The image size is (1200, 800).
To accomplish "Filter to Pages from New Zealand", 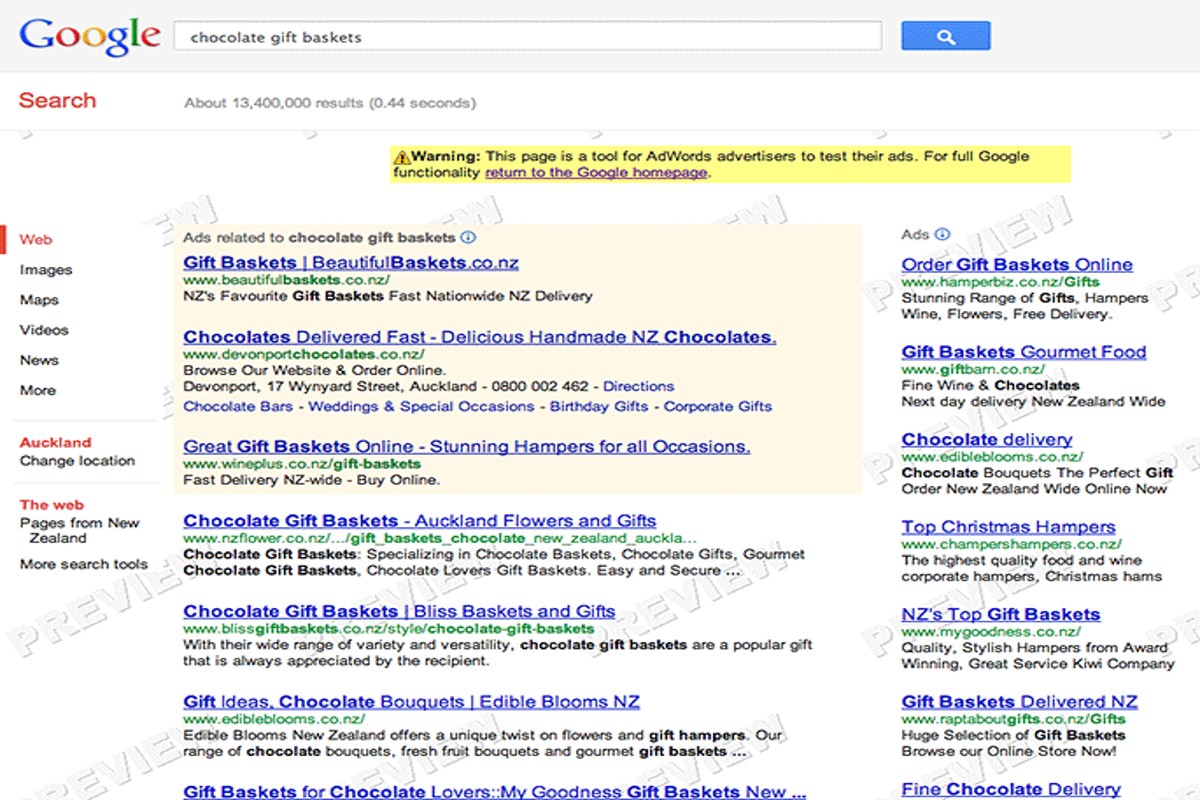I will point(80,530).
